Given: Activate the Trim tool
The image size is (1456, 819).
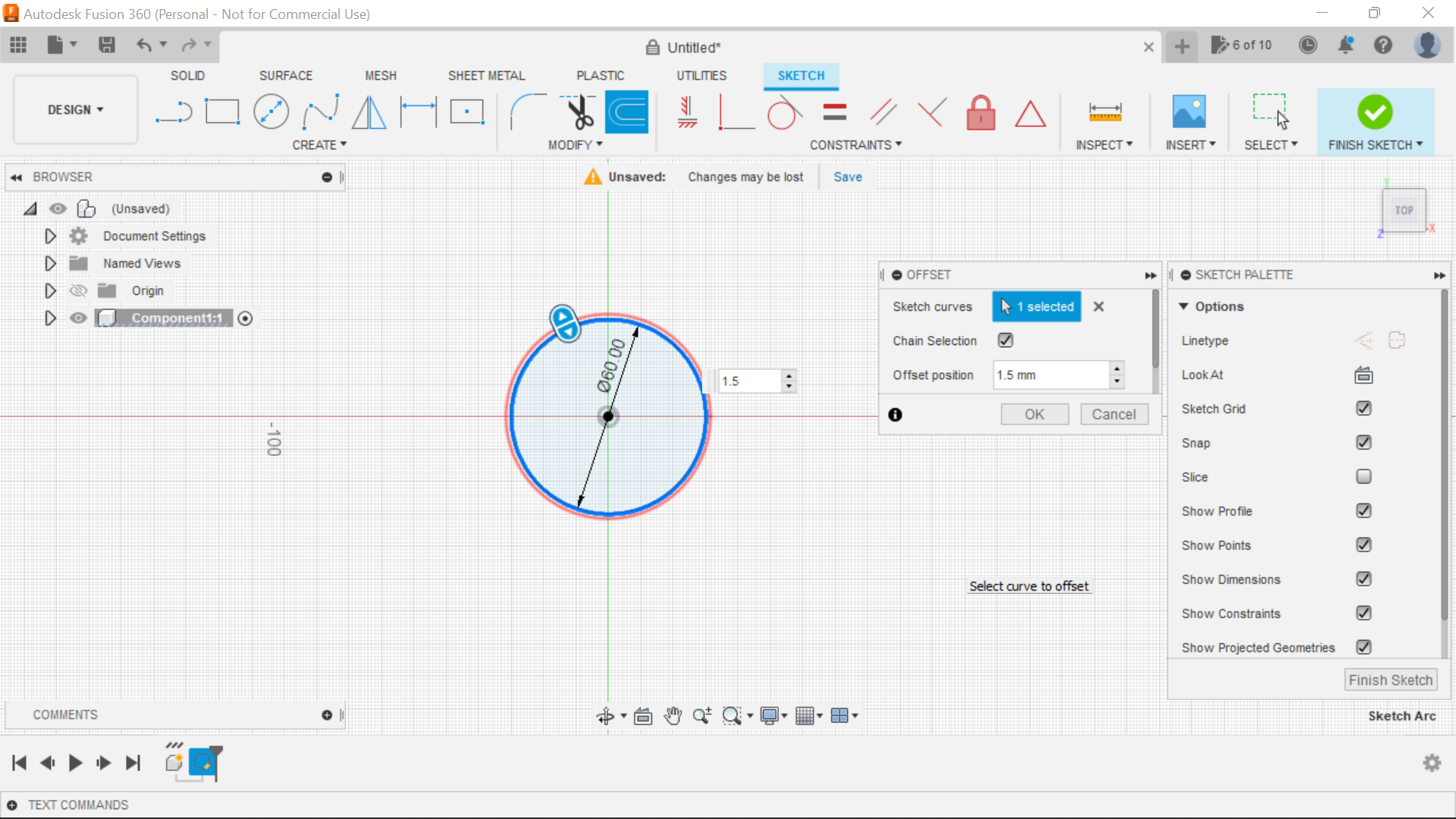Looking at the screenshot, I should (577, 111).
